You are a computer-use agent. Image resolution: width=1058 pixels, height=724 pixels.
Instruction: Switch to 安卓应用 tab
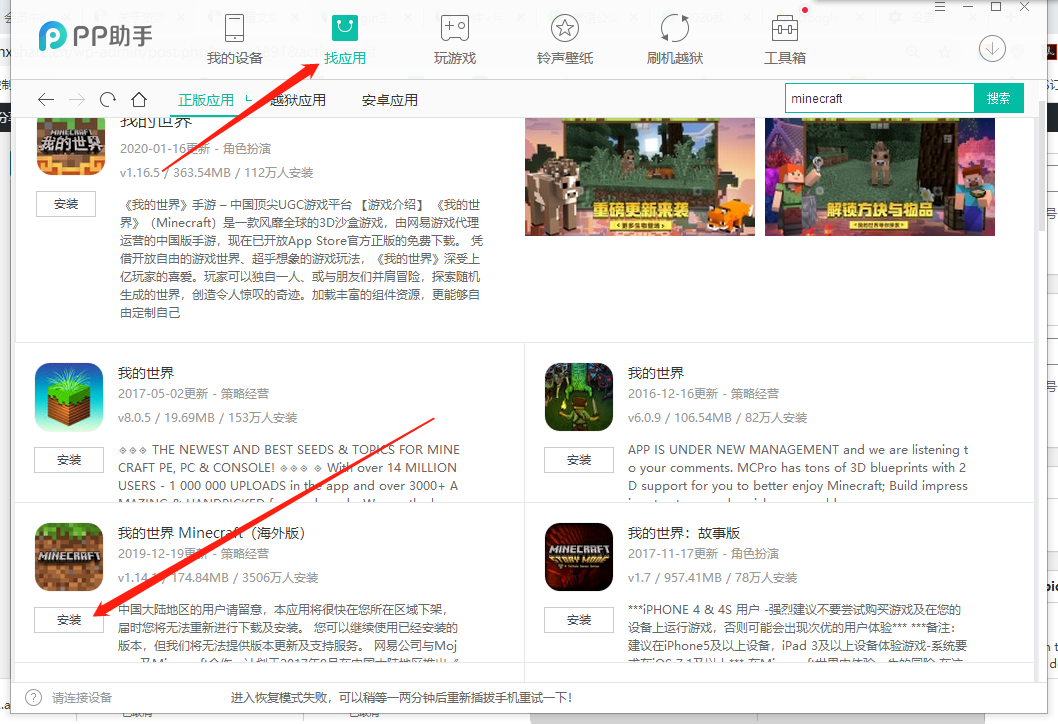[x=389, y=101]
